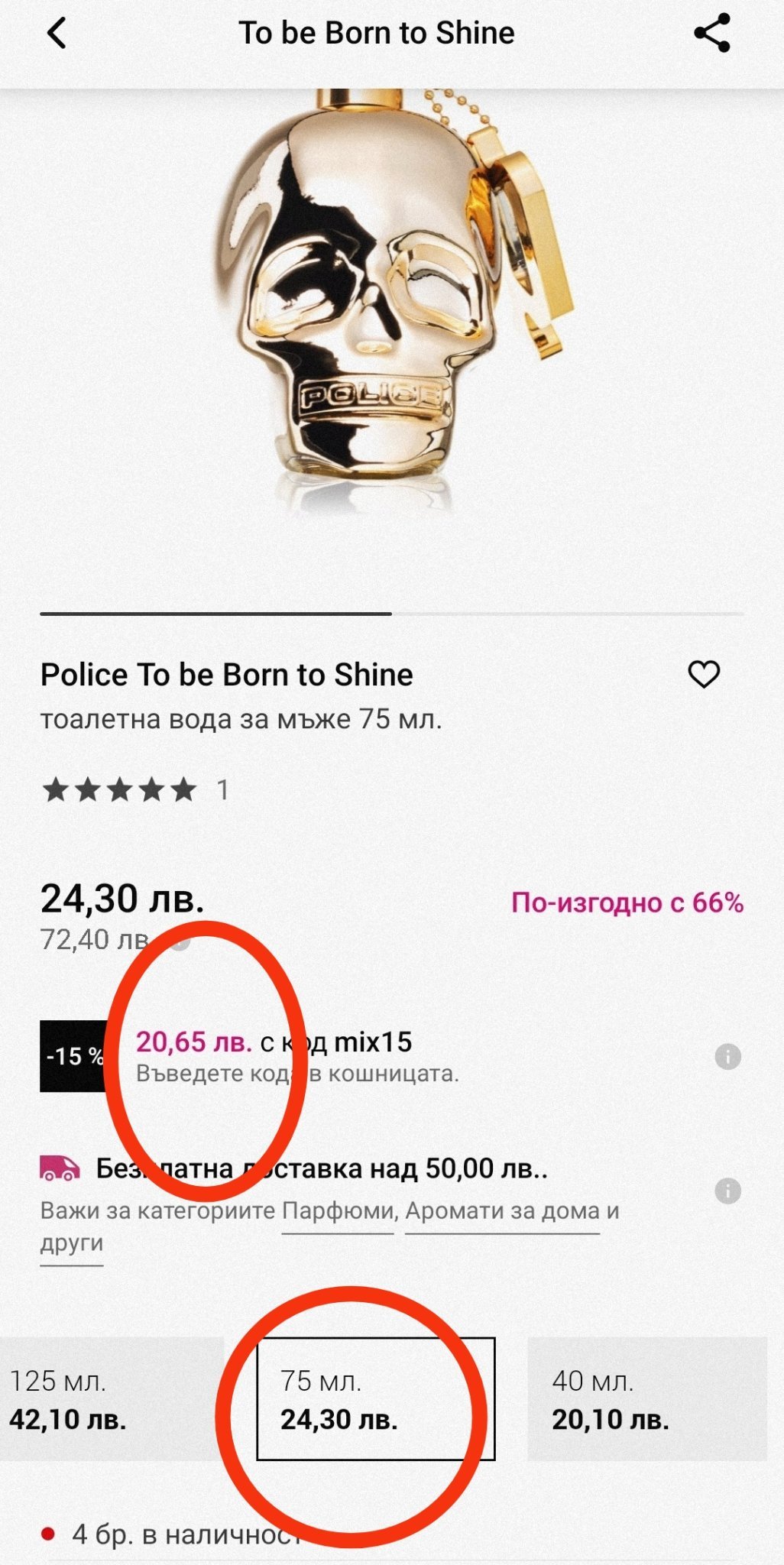Screen dimensions: 784x1565
Task: Tap the back arrow in header
Action: [x=57, y=34]
